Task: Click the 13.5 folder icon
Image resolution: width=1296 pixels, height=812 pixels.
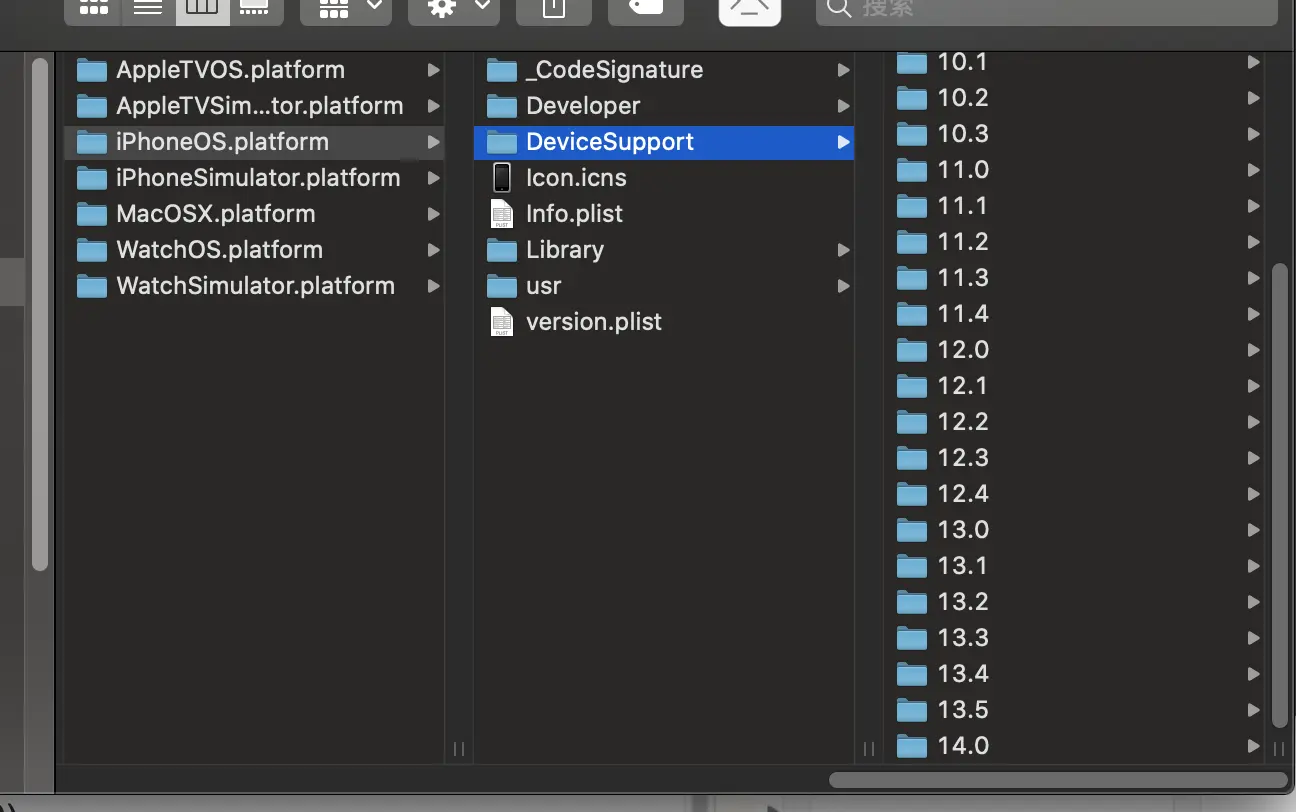Action: tap(912, 710)
